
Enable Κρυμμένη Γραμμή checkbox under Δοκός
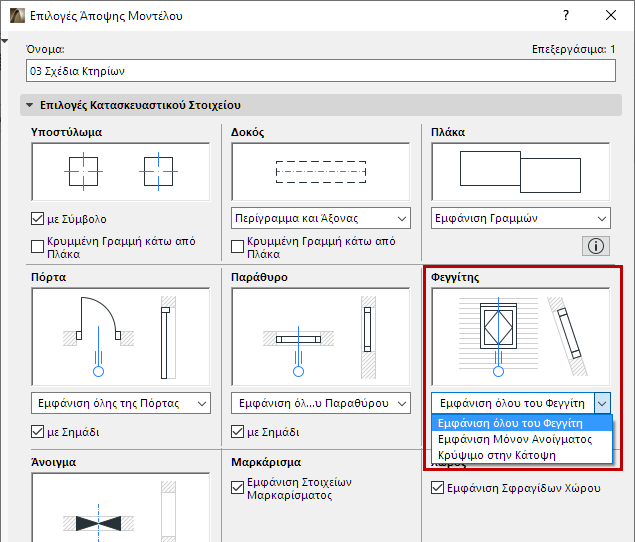(x=237, y=246)
